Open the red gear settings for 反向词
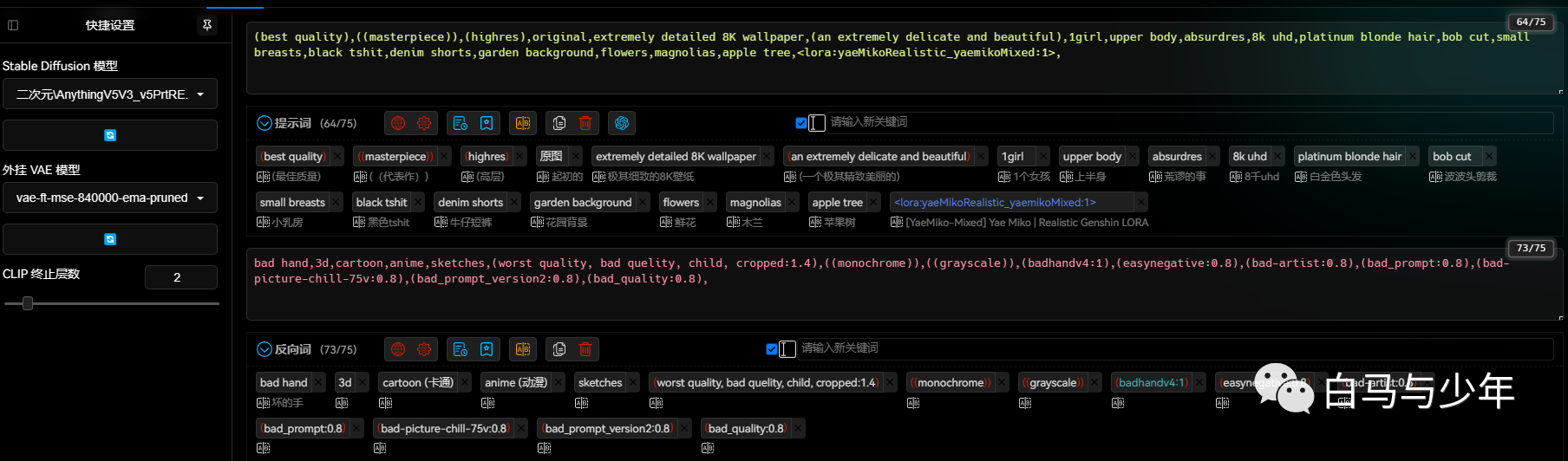The height and width of the screenshot is (461, 1568). coord(424,349)
